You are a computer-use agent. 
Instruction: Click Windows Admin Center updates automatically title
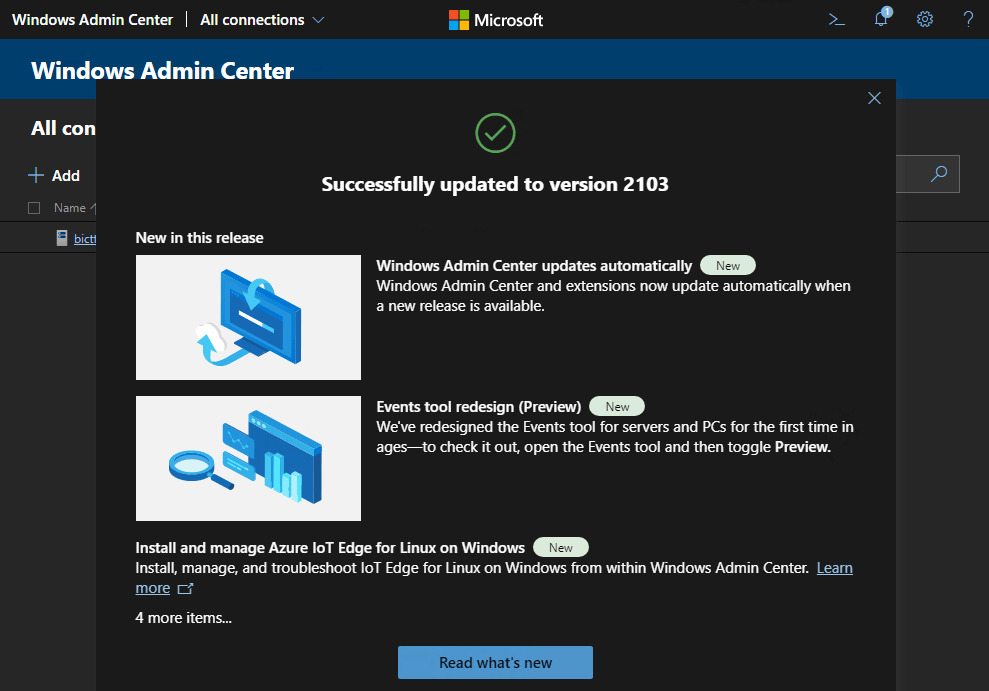coord(534,266)
